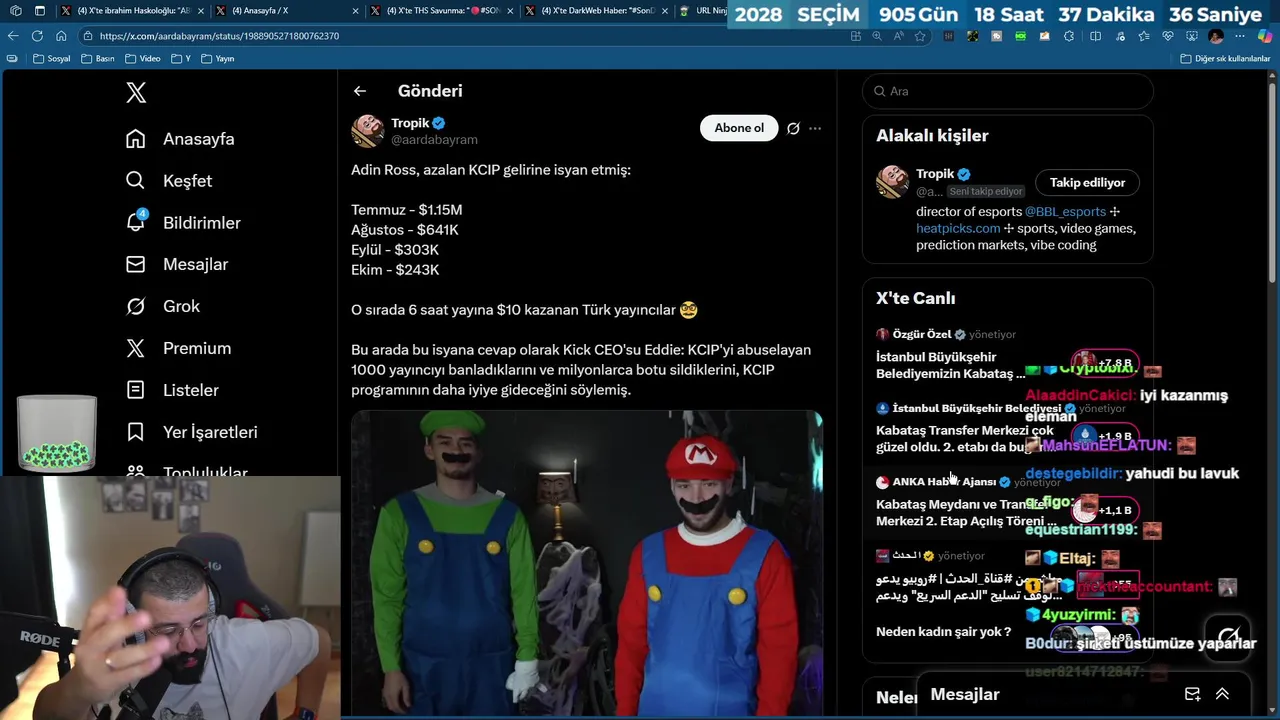This screenshot has height=720, width=1280.
Task: Click back arrow next to Gönderi
Action: (360, 91)
